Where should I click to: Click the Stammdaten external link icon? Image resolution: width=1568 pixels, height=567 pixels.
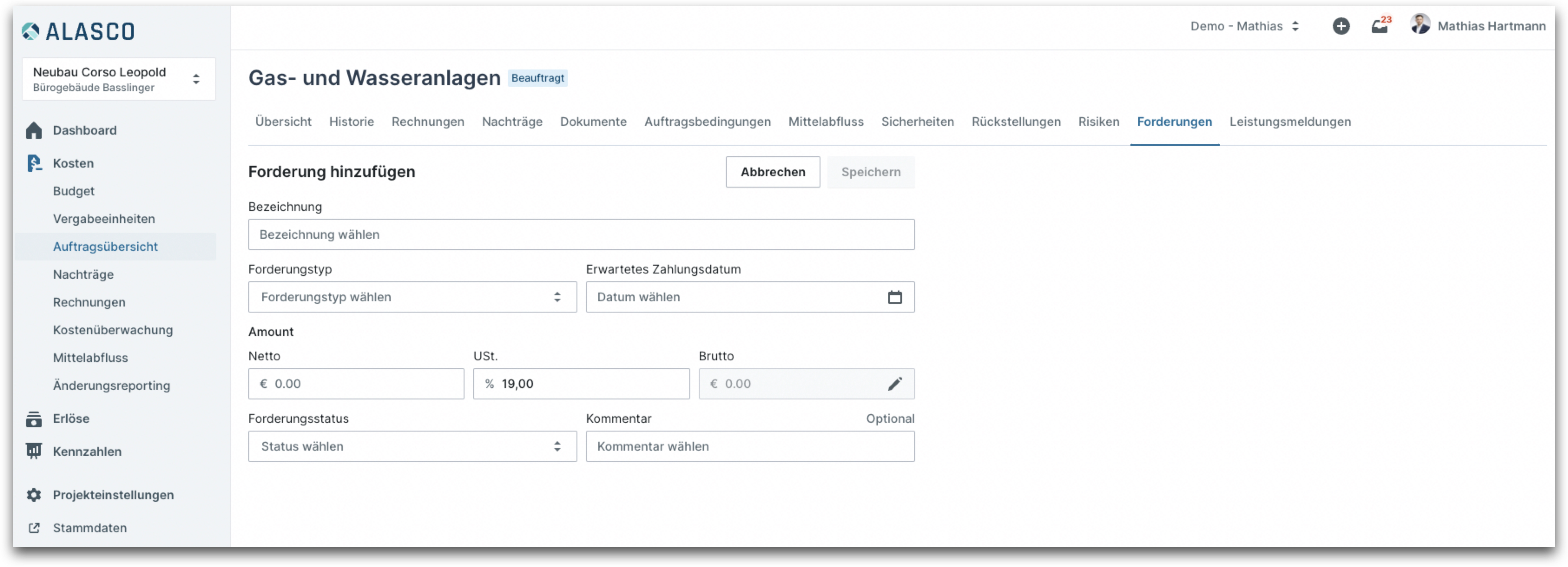pos(34,528)
